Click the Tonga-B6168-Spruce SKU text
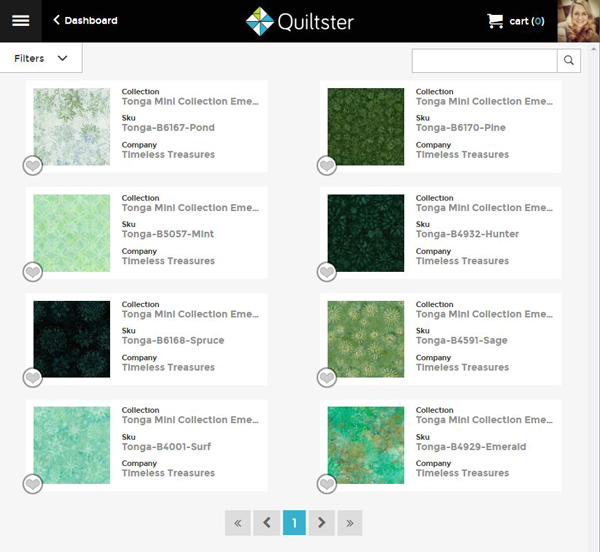 173,340
